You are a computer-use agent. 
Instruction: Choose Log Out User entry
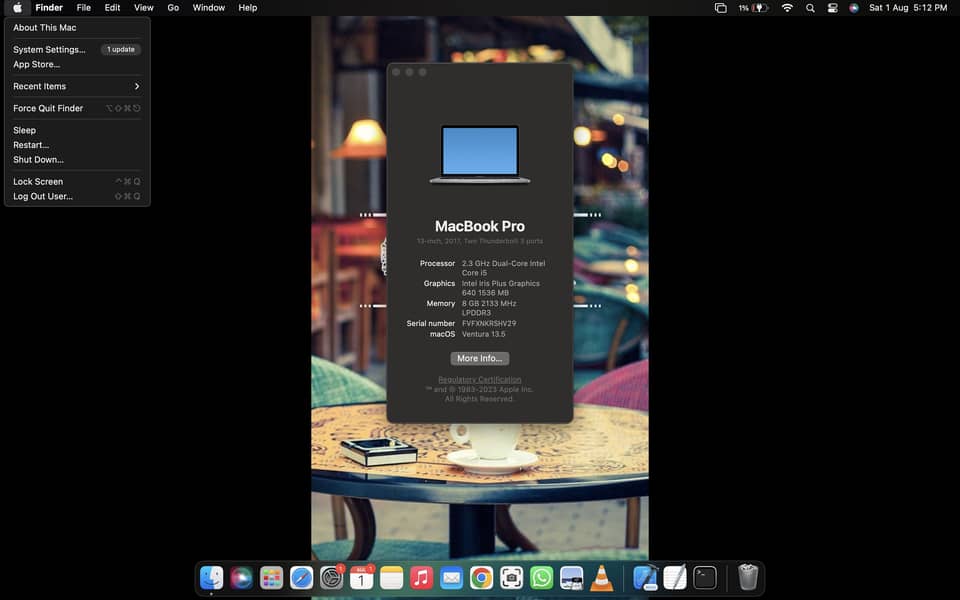tap(77, 197)
